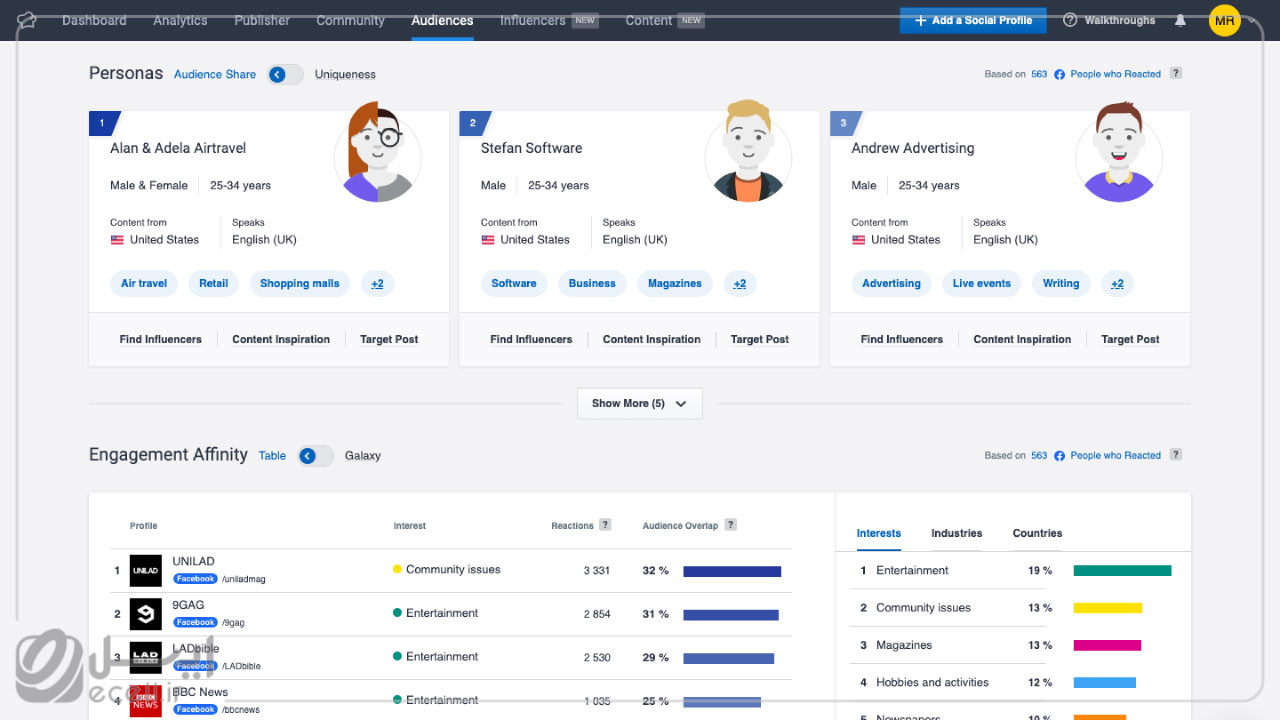The width and height of the screenshot is (1280, 720).
Task: Click the Socialbakers logo icon
Action: 27,20
